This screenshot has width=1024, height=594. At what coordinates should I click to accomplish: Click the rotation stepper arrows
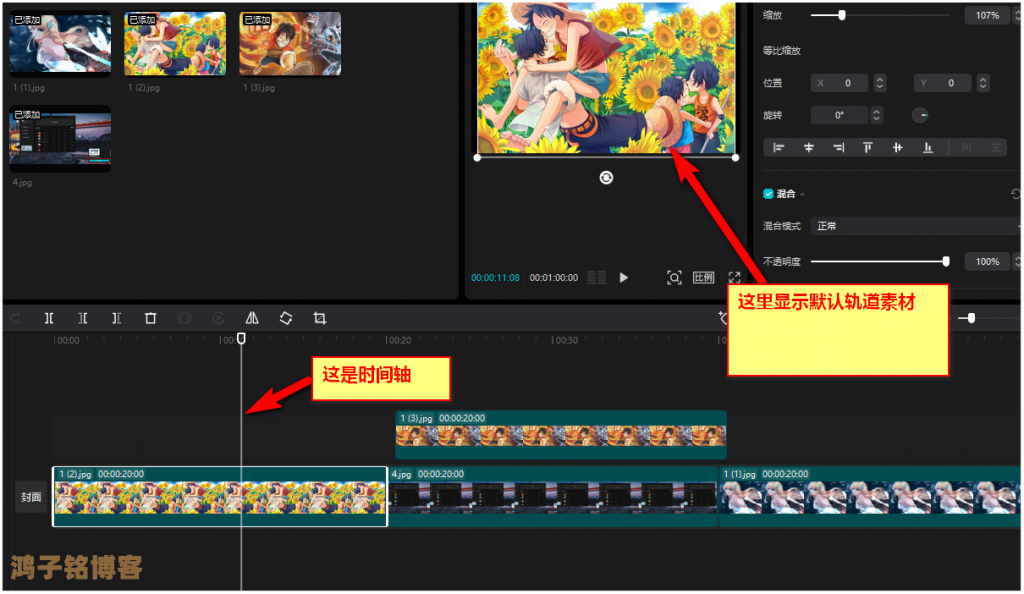click(876, 115)
